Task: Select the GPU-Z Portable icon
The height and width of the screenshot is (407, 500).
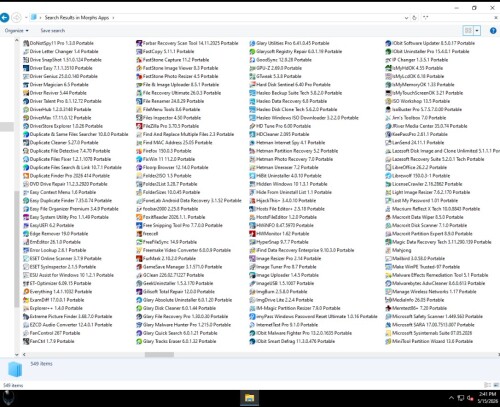Action: [252, 68]
